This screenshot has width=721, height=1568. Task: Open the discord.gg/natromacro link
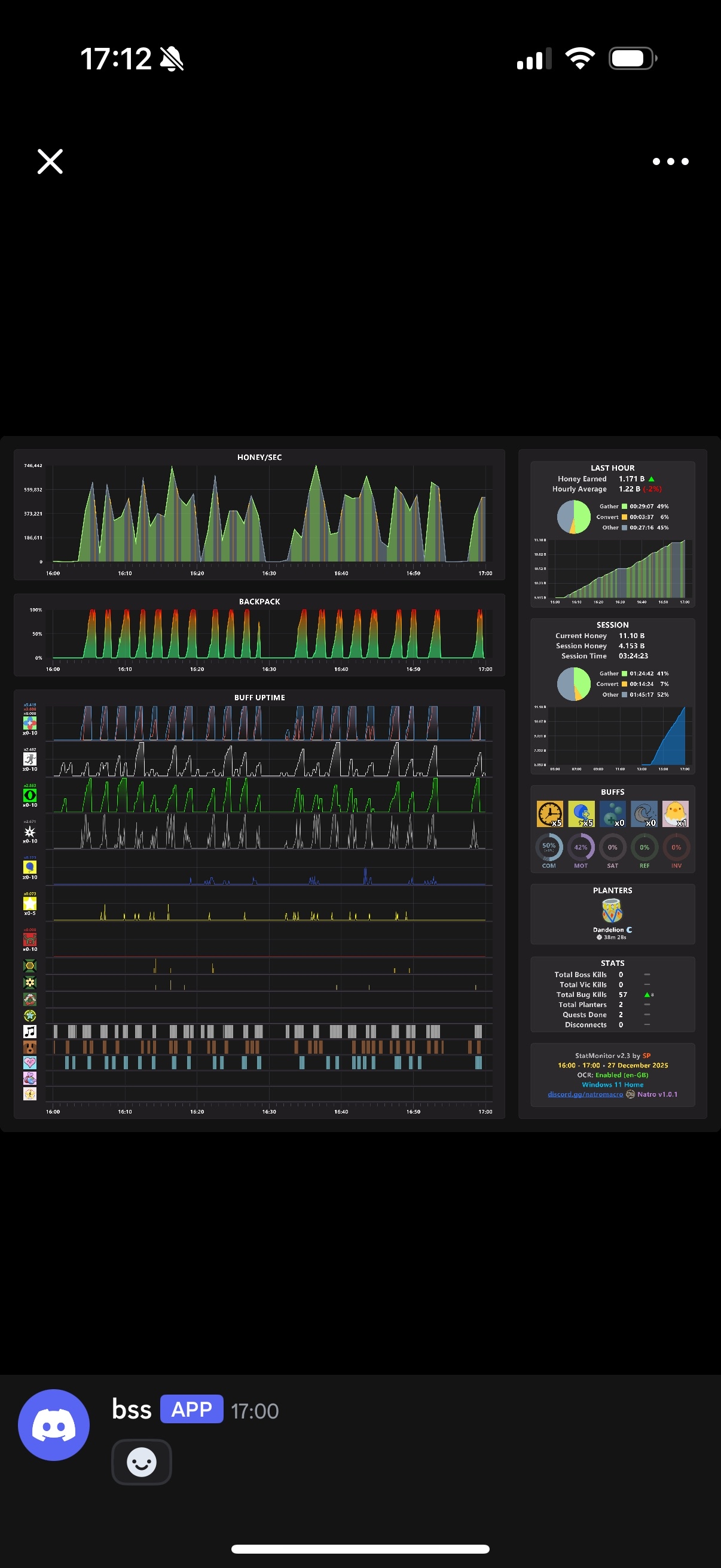tap(585, 1094)
